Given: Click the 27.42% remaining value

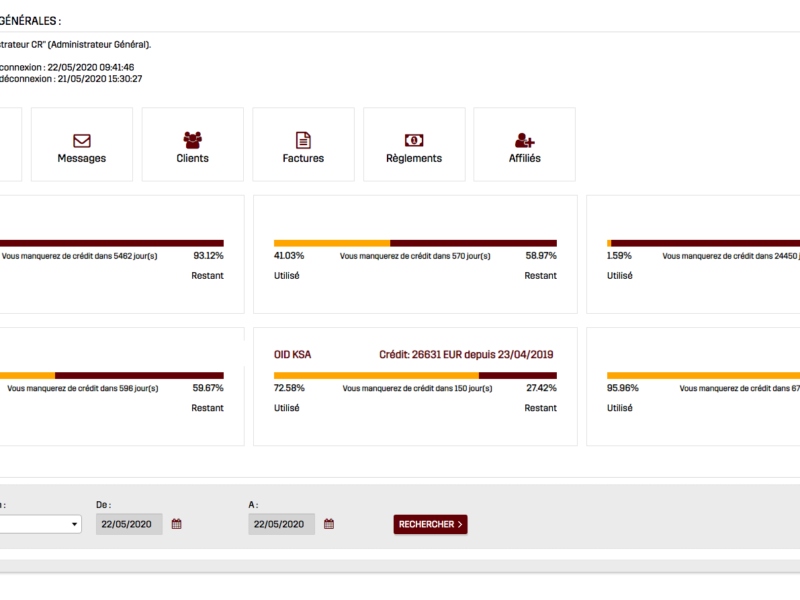Looking at the screenshot, I should coord(541,388).
